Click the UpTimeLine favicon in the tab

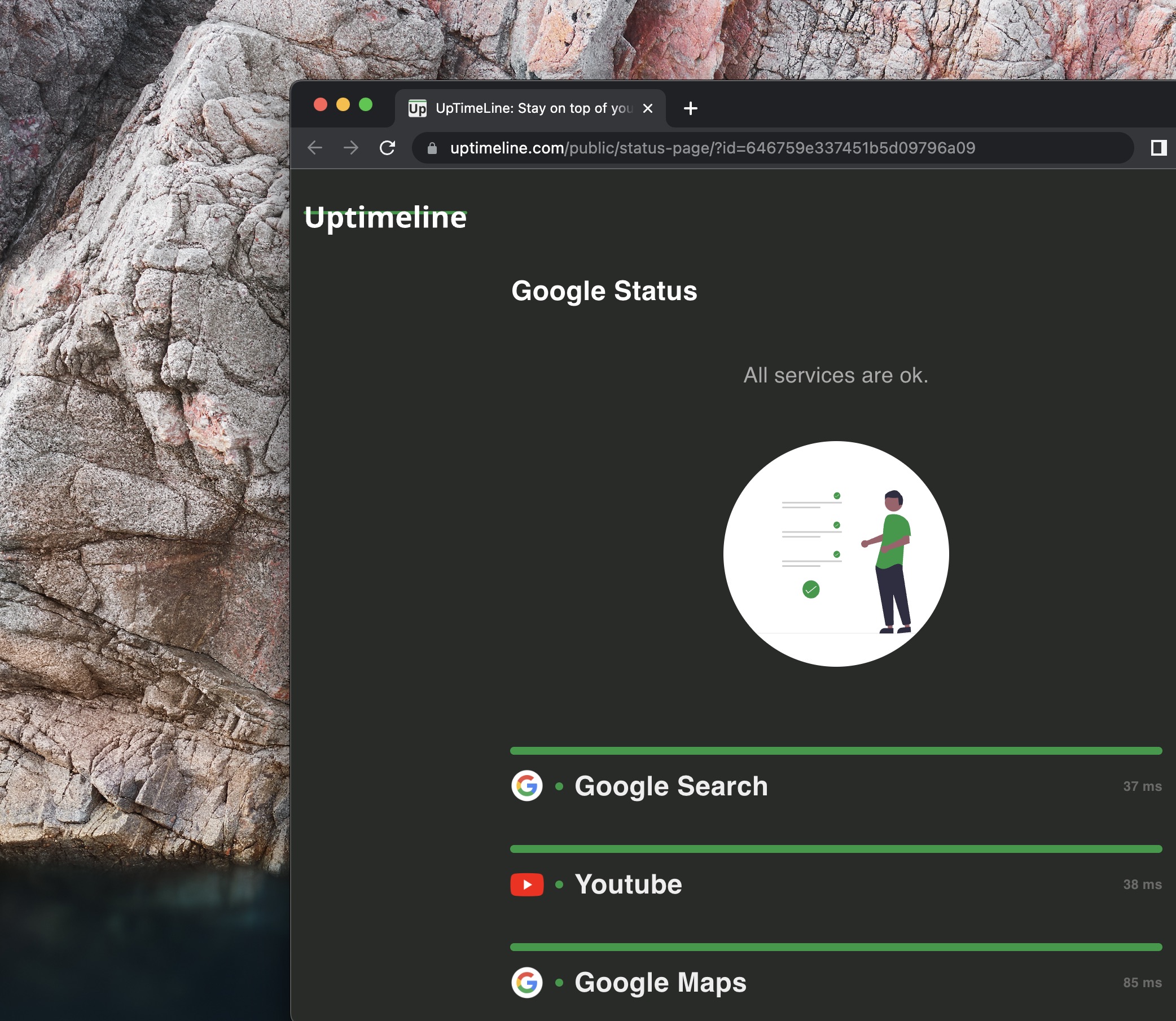click(x=418, y=108)
